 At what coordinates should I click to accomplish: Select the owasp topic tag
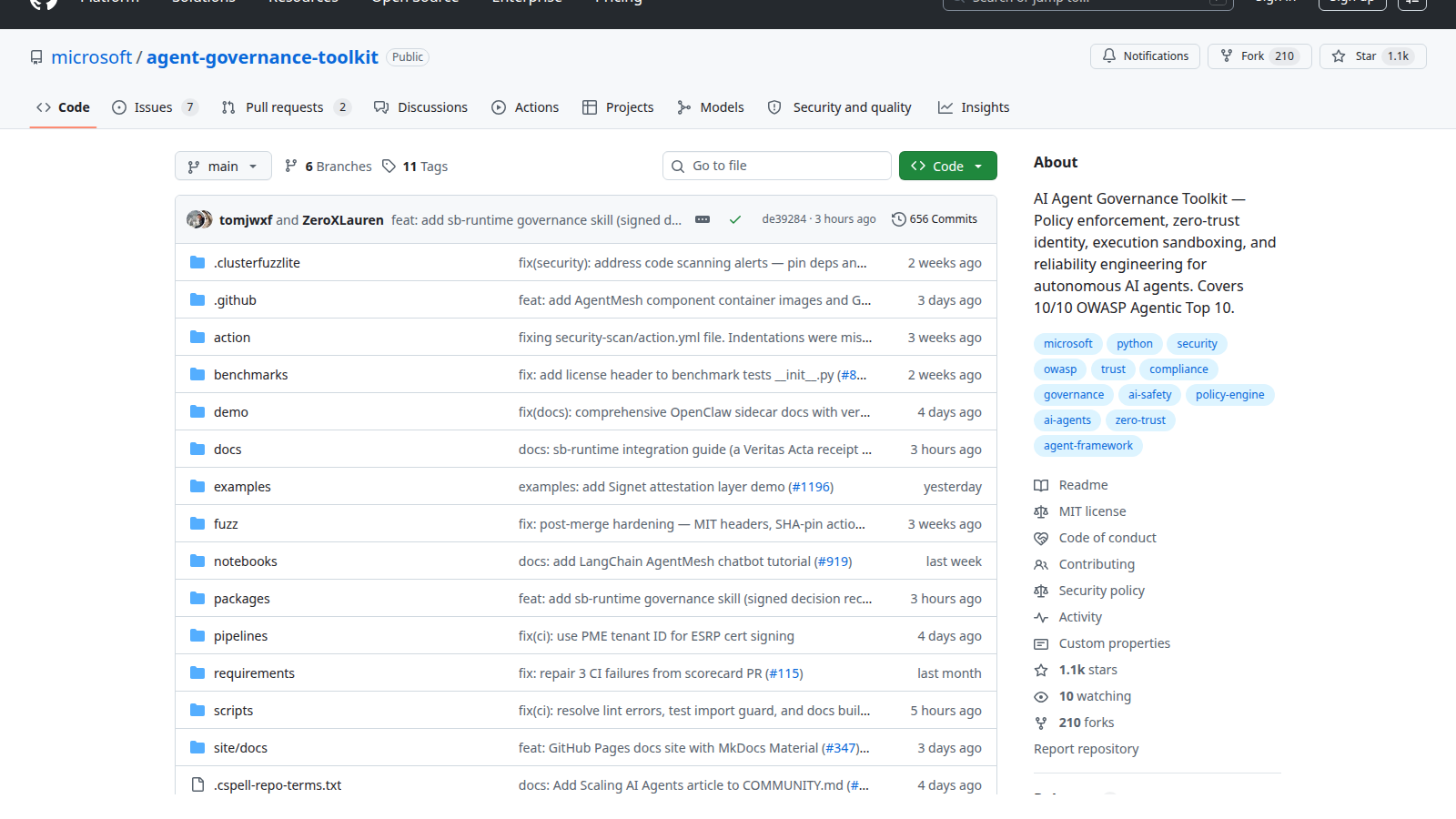(1060, 369)
